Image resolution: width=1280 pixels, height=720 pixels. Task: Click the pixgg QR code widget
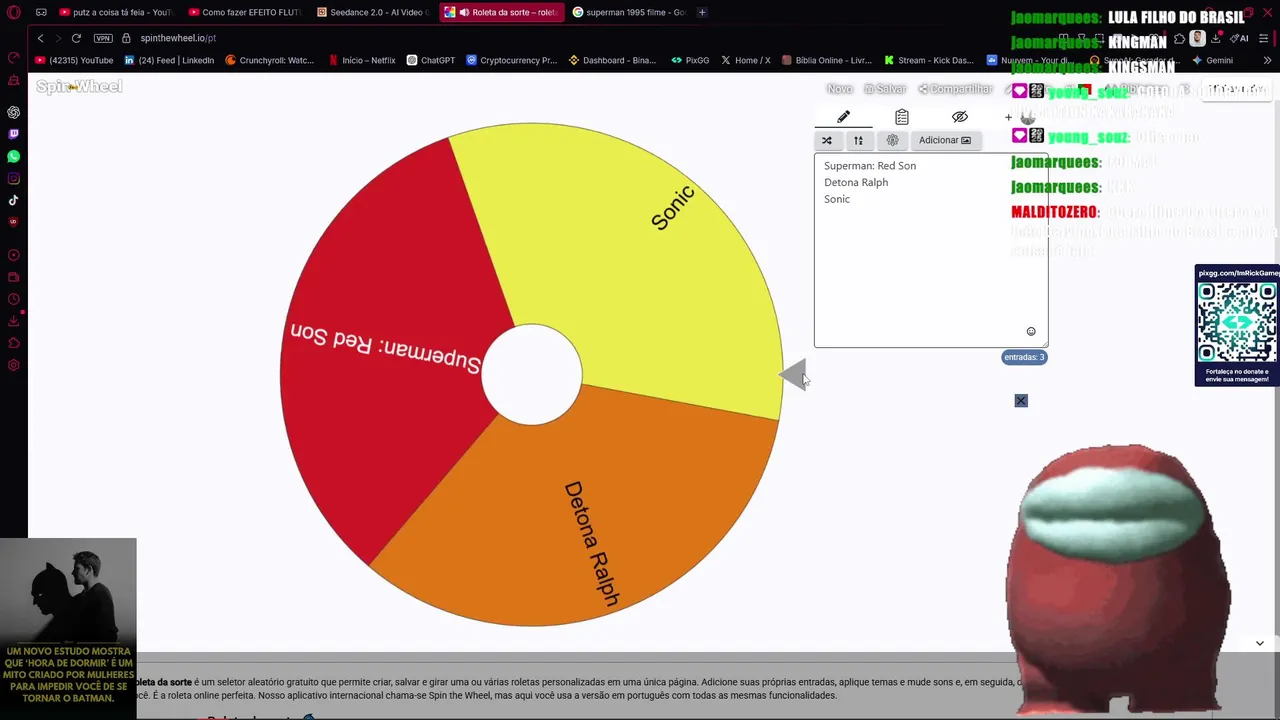pyautogui.click(x=1237, y=325)
